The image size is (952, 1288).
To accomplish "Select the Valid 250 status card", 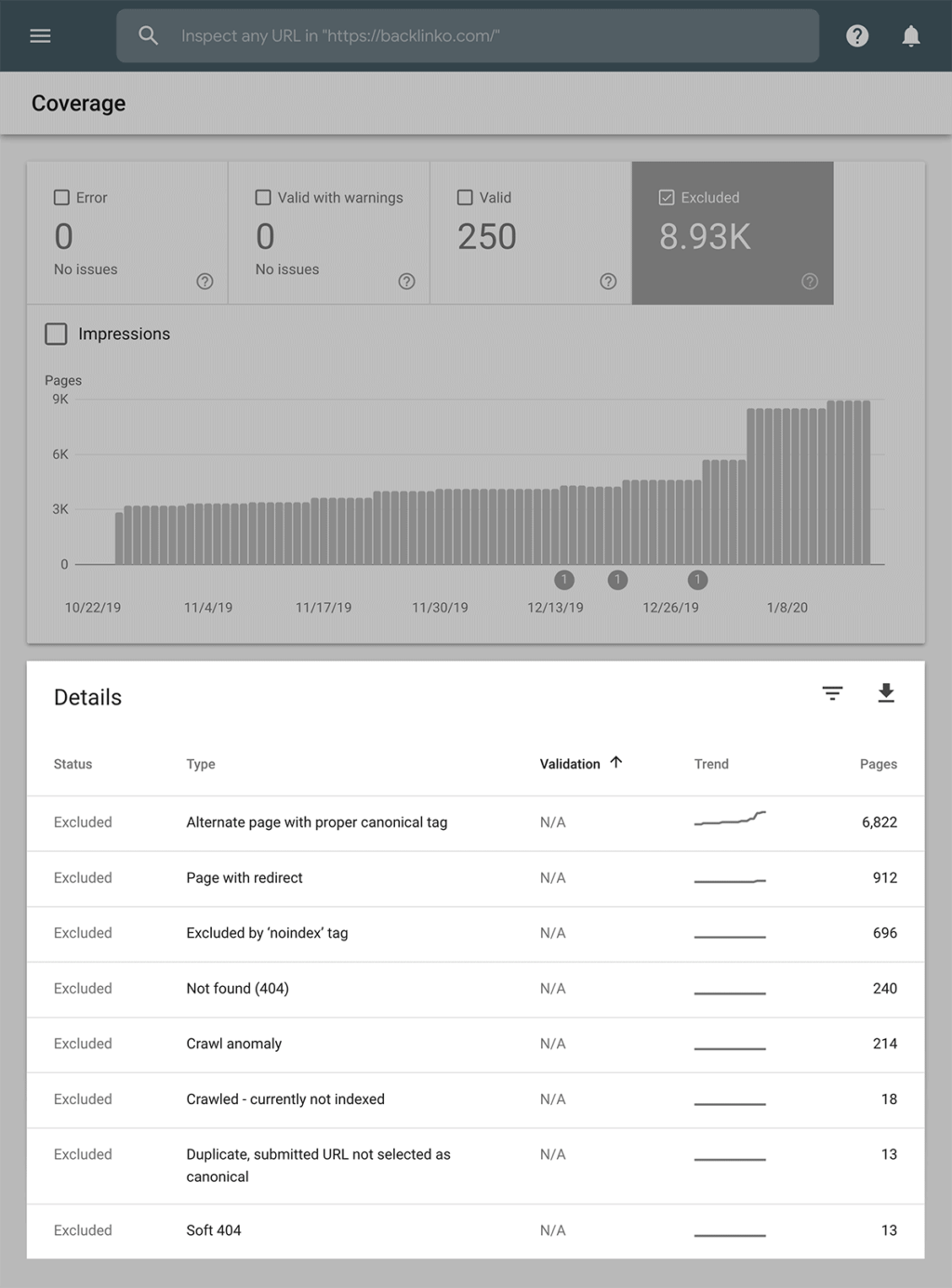I will [530, 232].
